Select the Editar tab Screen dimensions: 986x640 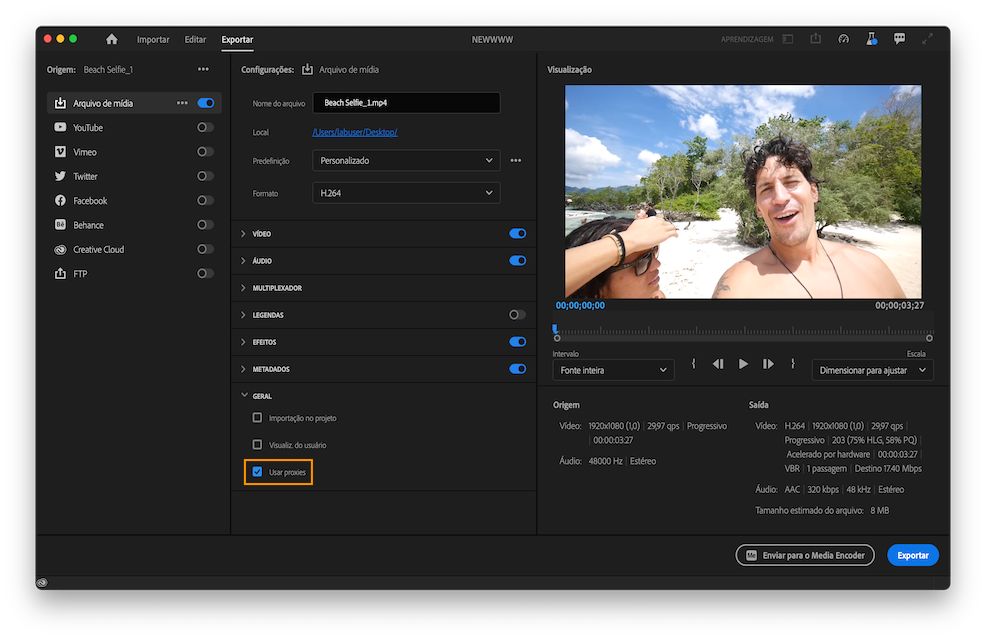(195, 39)
